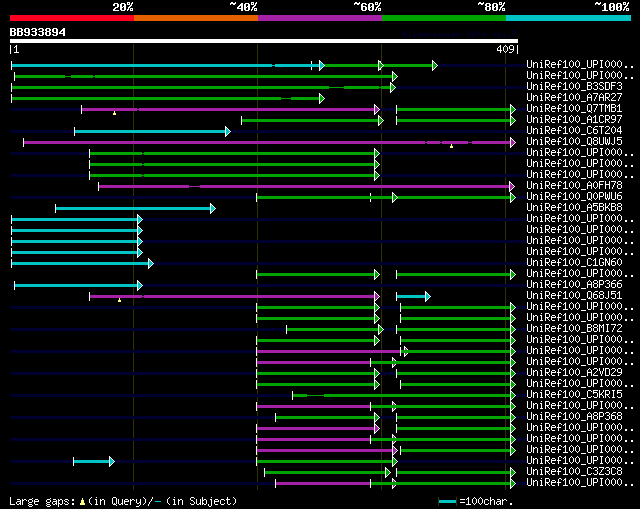
Task: Click the yellow gap marker on Q68J51 row
Action: click(120, 300)
